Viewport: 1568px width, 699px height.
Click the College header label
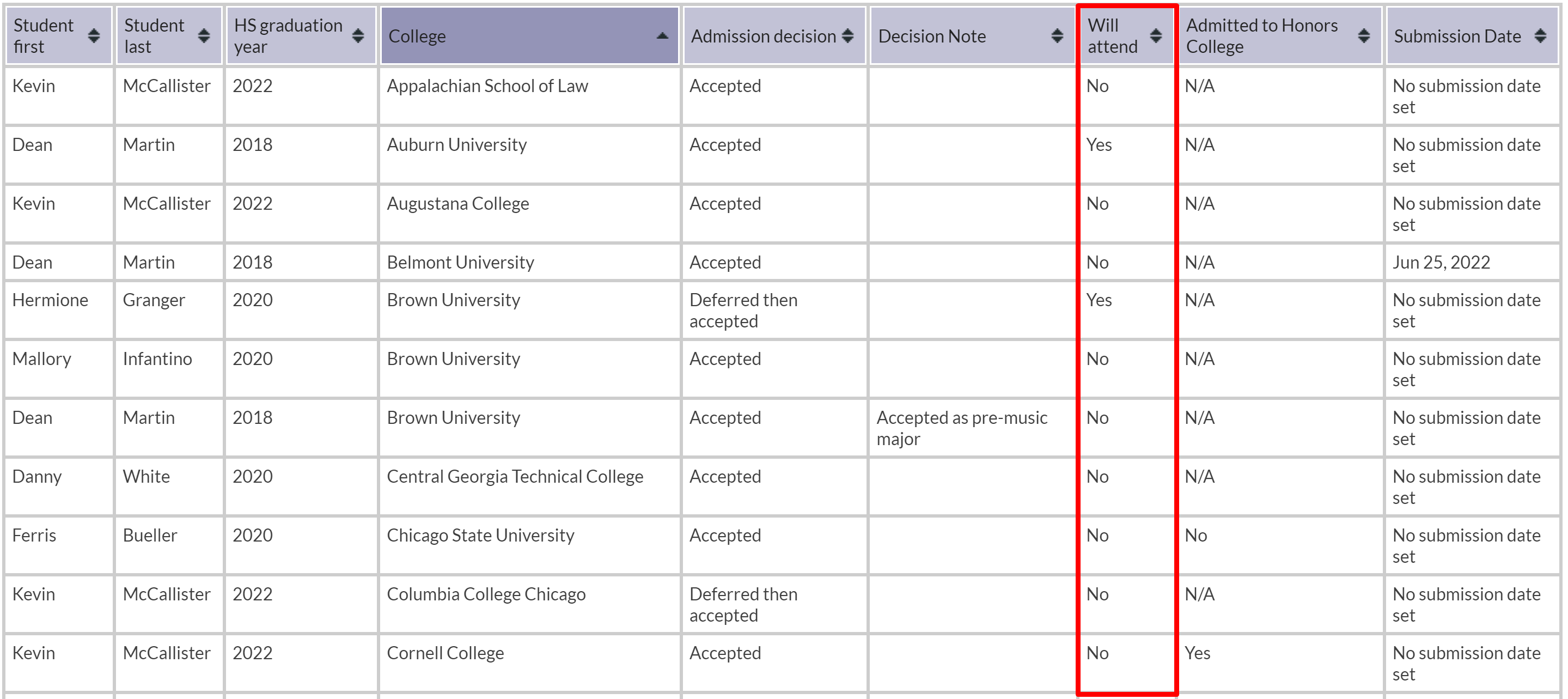coord(417,37)
